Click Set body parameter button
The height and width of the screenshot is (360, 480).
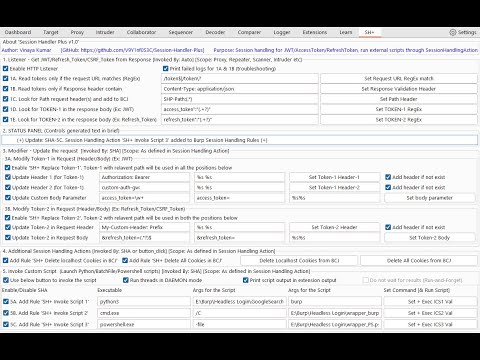(x=429, y=198)
